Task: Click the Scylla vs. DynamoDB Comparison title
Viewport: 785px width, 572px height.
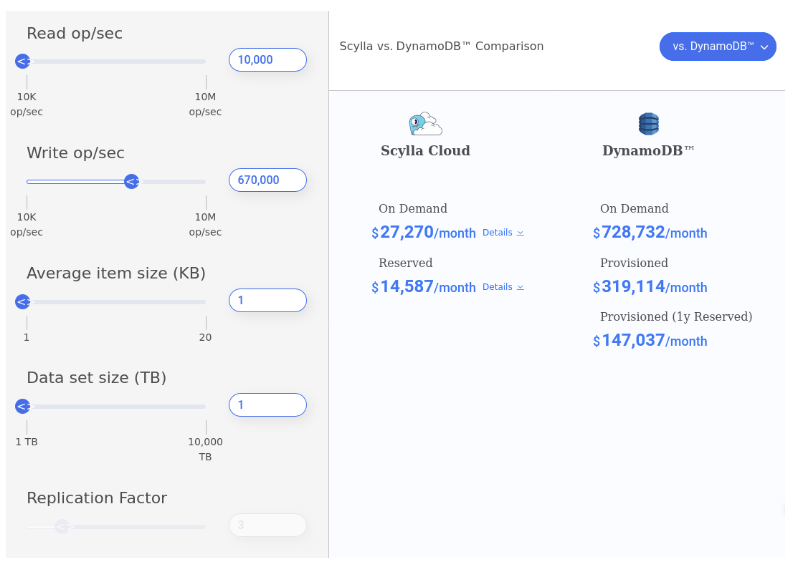Action: (442, 46)
